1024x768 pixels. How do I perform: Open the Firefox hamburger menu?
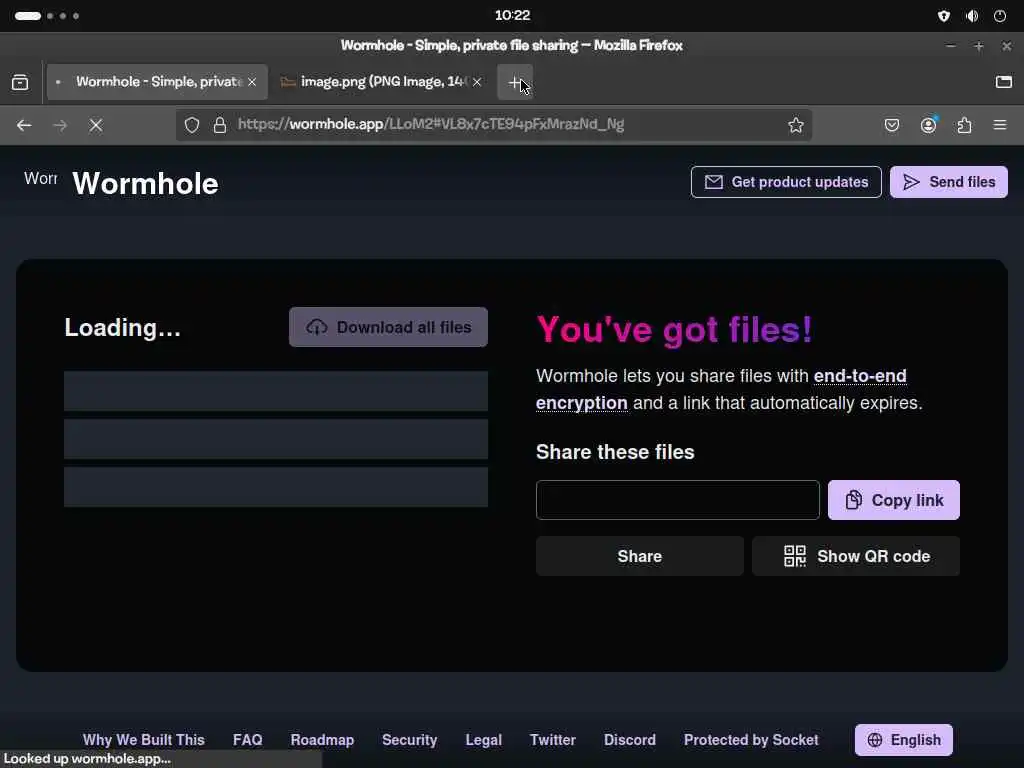(1000, 125)
